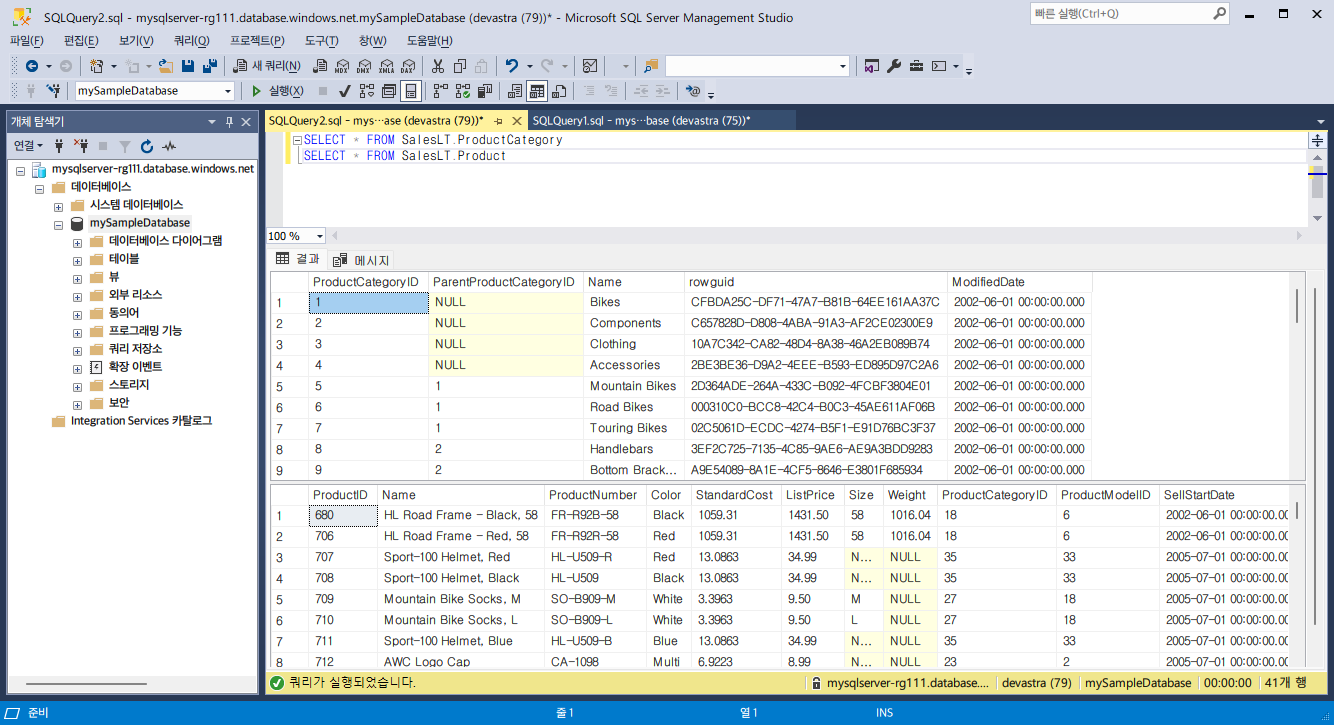Click the Save All icon

tap(209, 66)
